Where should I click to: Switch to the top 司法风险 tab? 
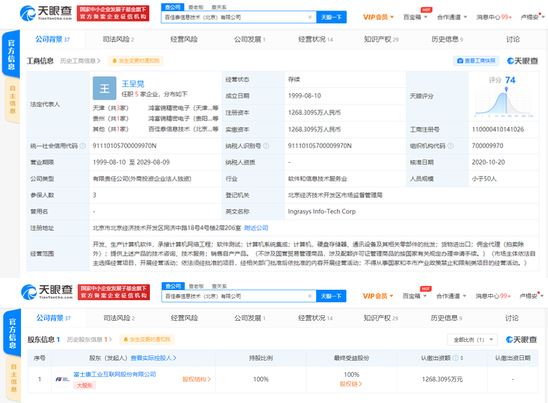(118, 39)
